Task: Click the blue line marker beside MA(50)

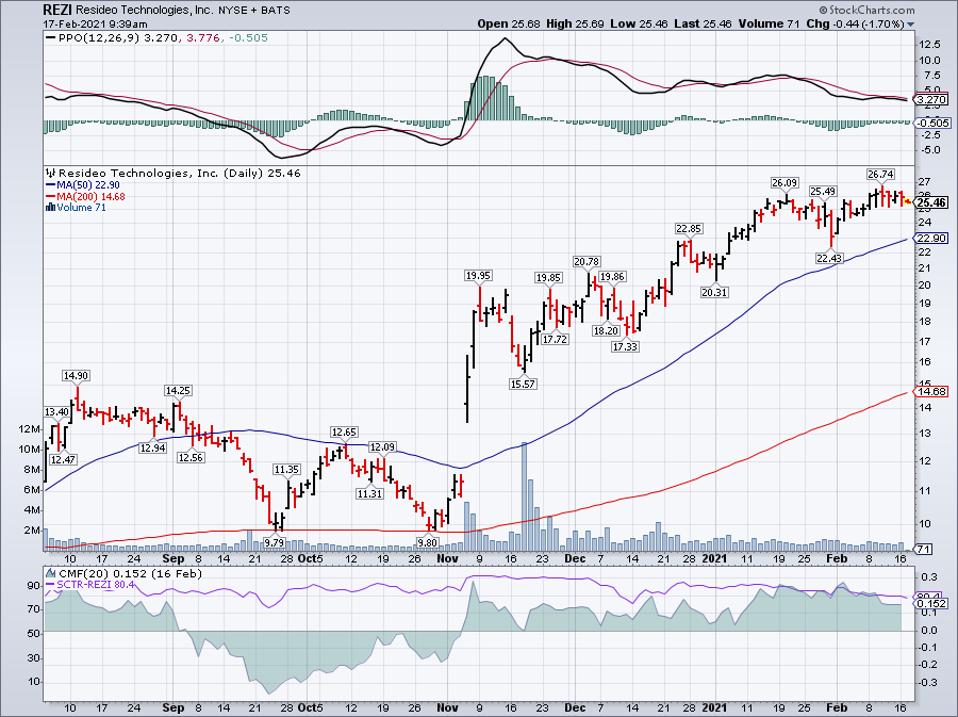Action: [49, 185]
